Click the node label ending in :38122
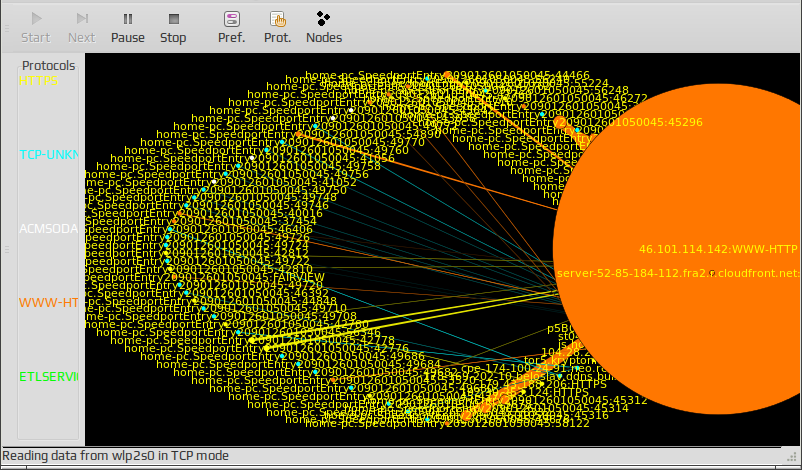Image resolution: width=802 pixels, height=470 pixels. [448, 423]
